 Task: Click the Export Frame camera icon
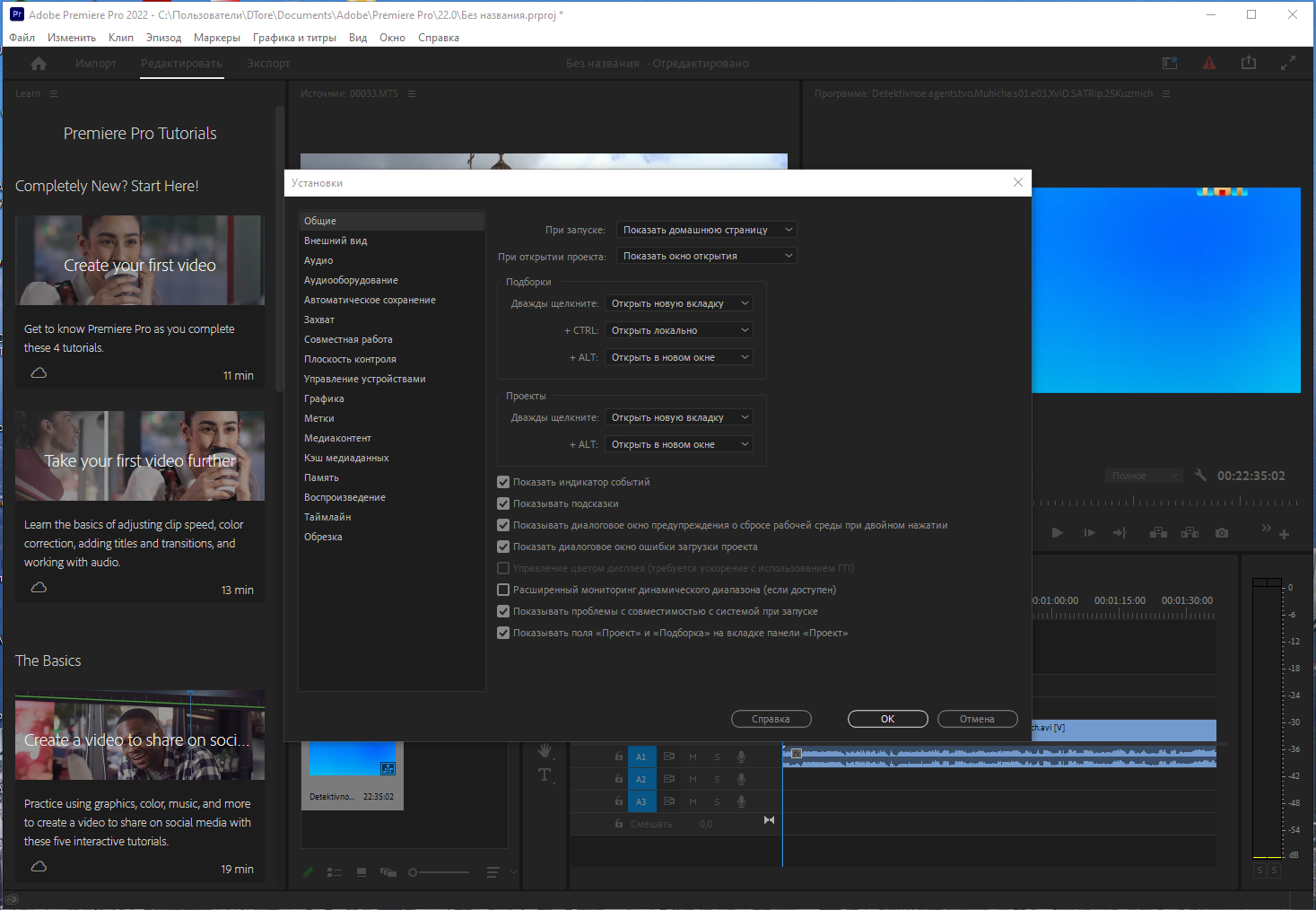1222,533
